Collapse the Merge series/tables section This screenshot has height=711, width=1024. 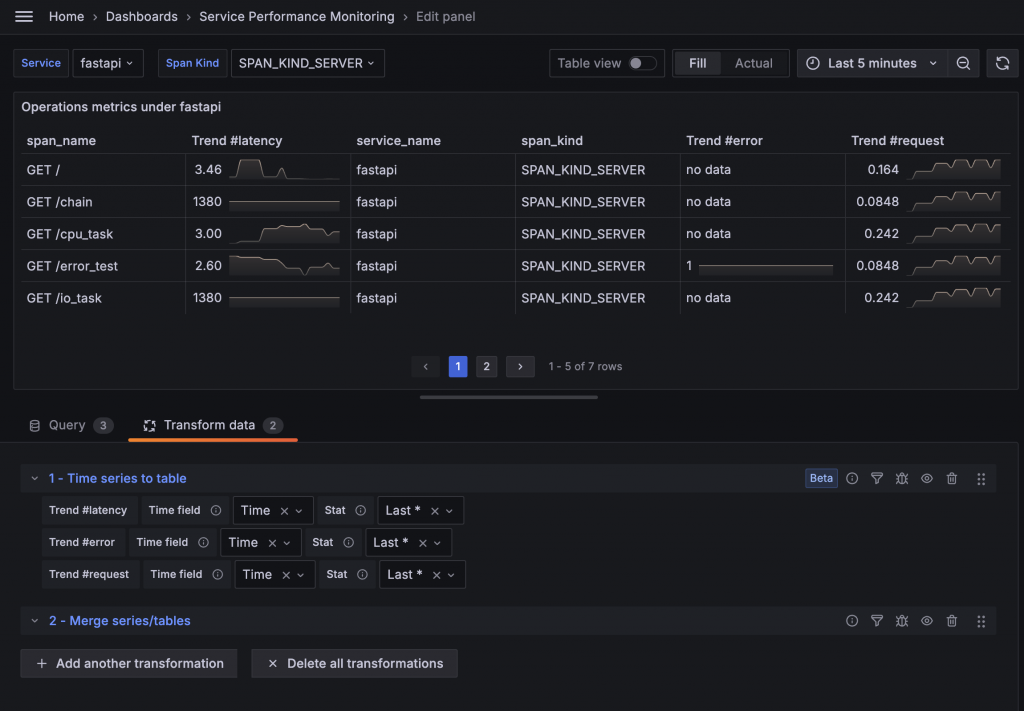click(35, 621)
